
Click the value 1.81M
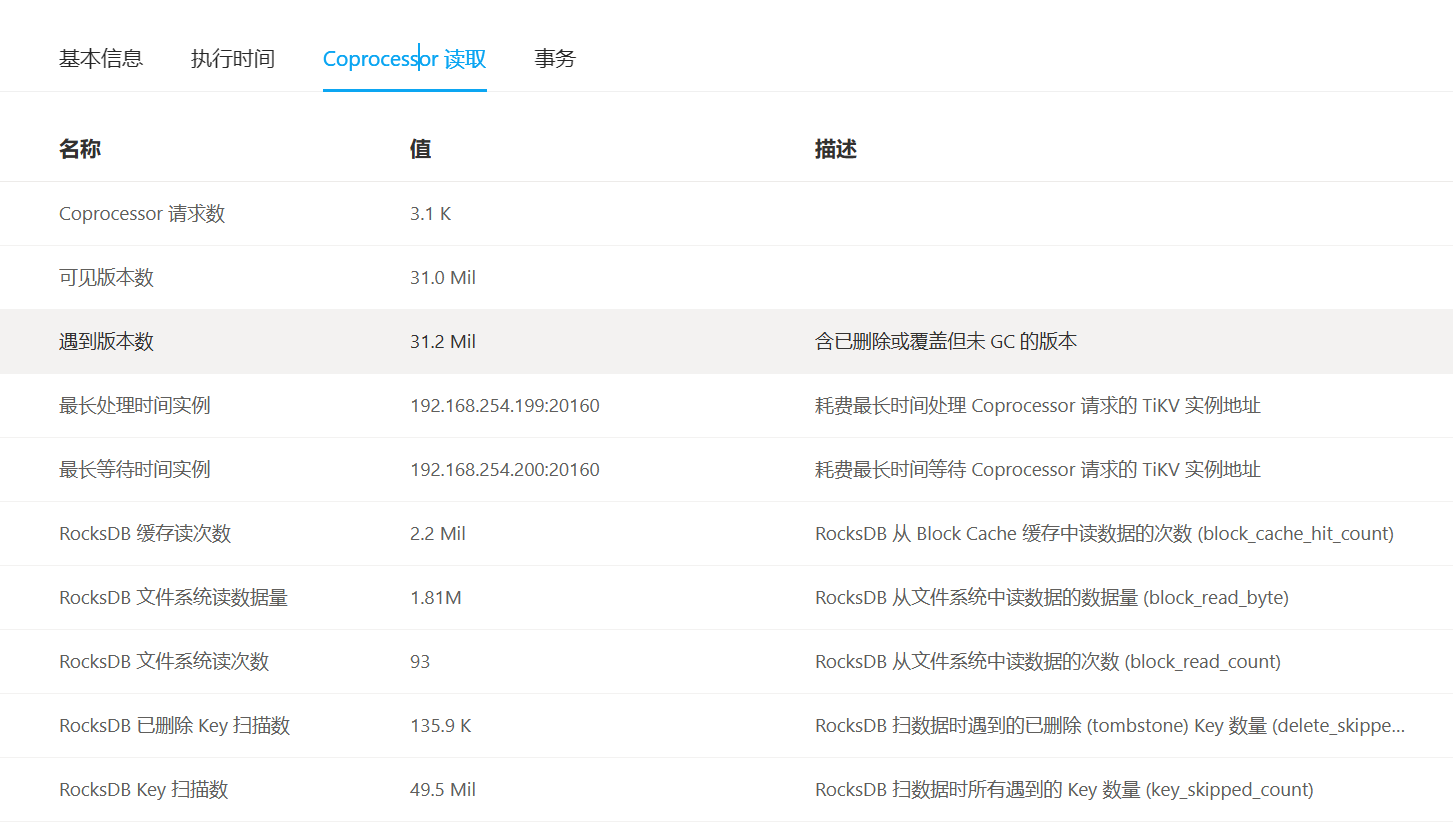[436, 598]
